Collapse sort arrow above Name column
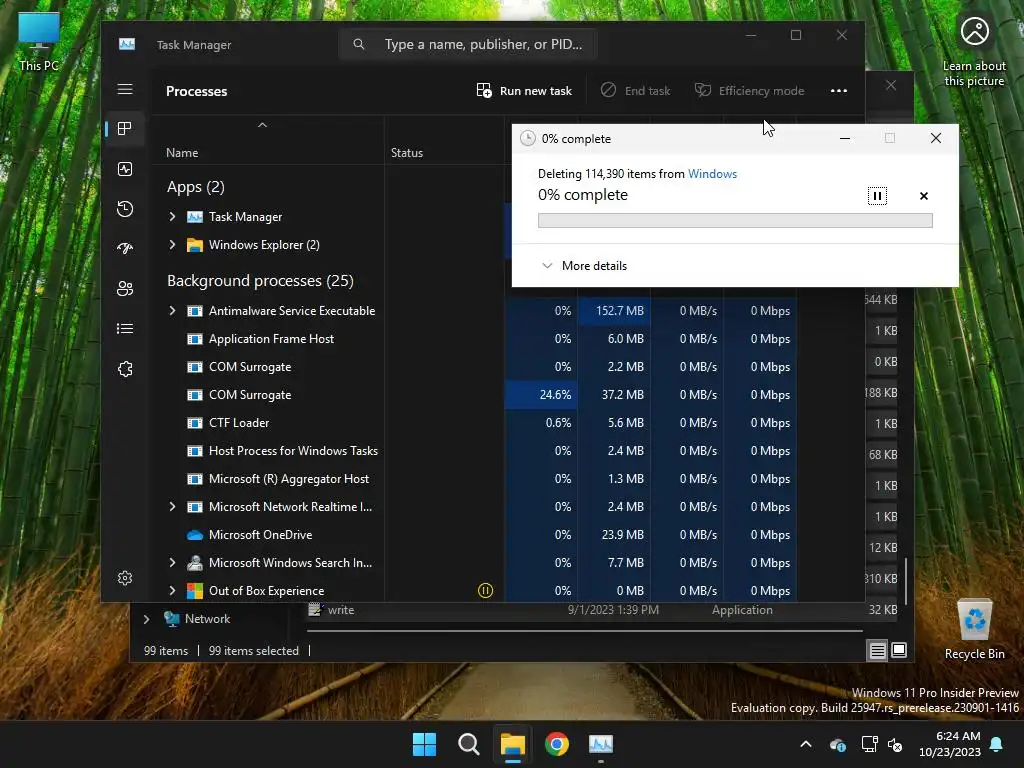 [x=262, y=125]
